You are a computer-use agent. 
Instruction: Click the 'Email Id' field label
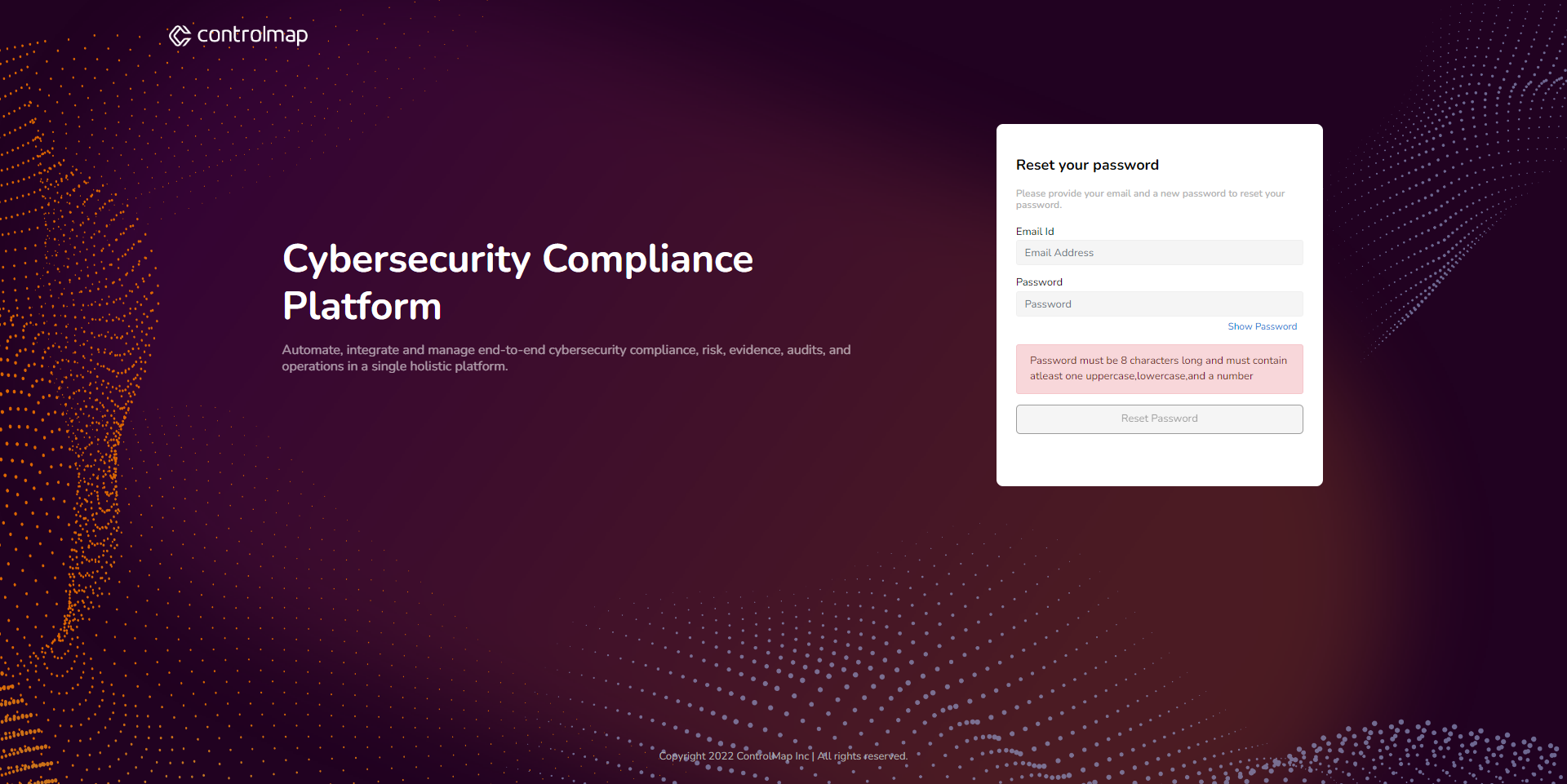tap(1035, 232)
